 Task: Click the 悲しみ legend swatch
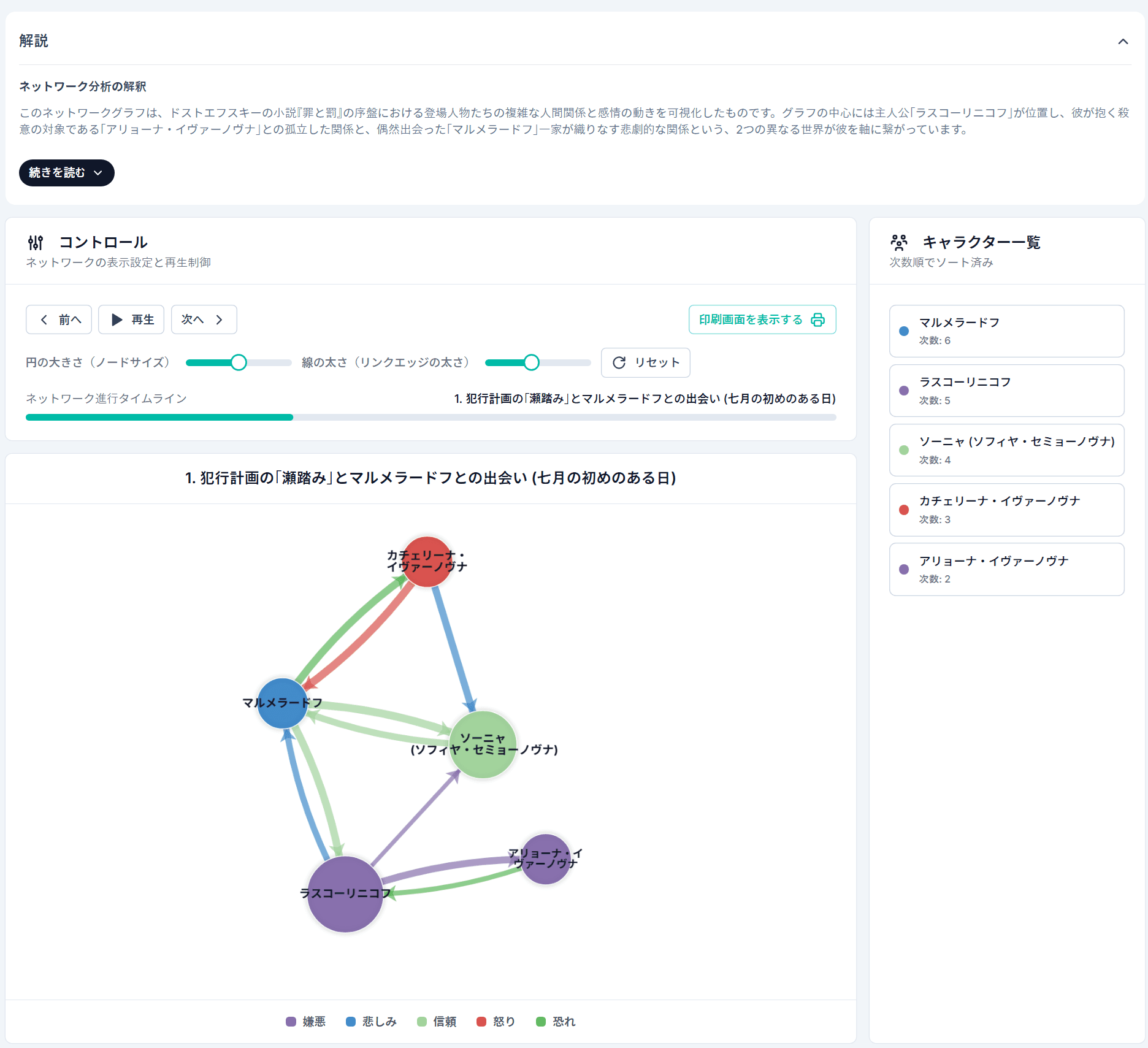(351, 1022)
